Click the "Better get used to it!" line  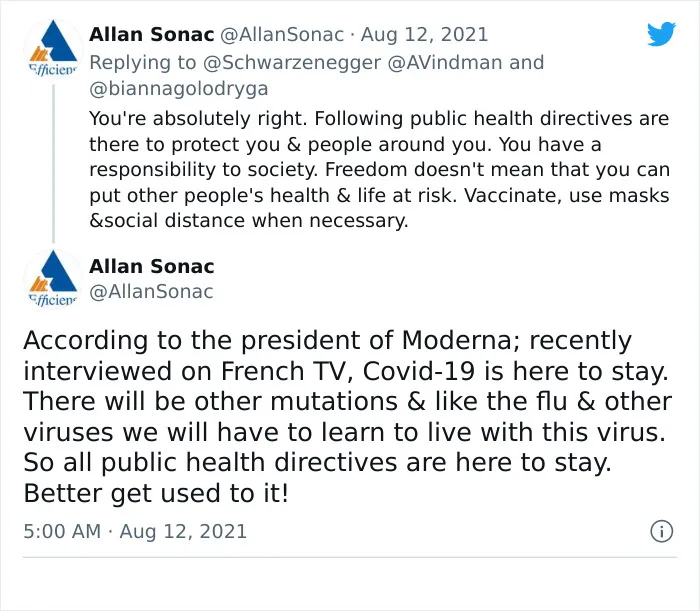[156, 493]
